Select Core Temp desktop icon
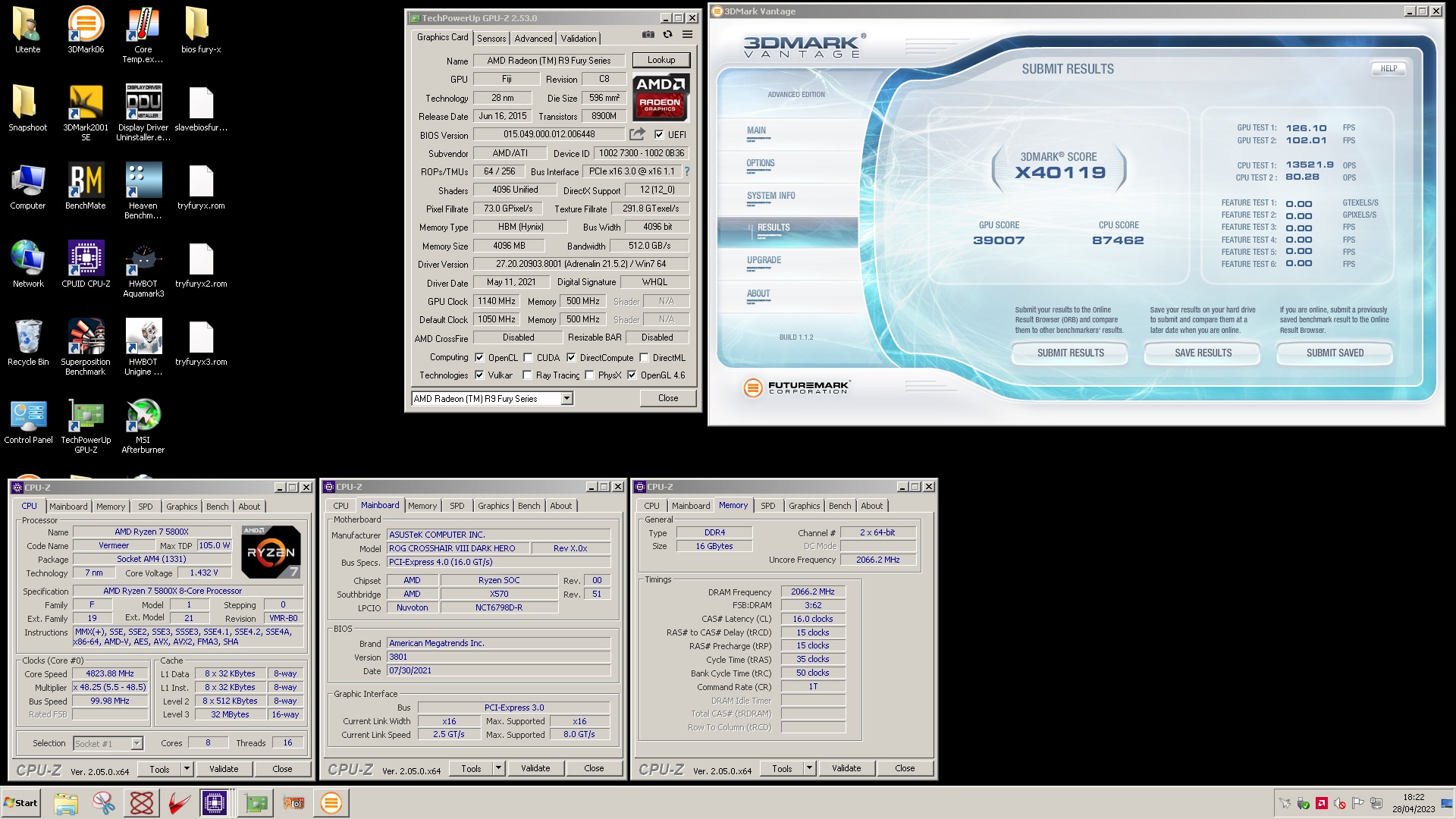1456x819 pixels. pos(143,36)
